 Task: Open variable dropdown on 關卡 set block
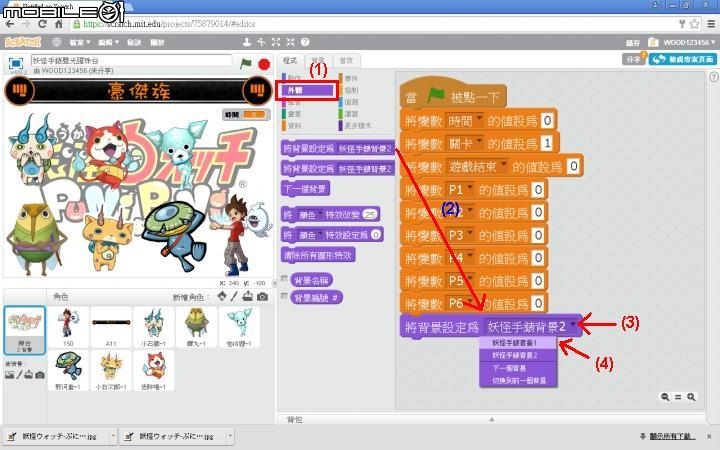coord(479,142)
